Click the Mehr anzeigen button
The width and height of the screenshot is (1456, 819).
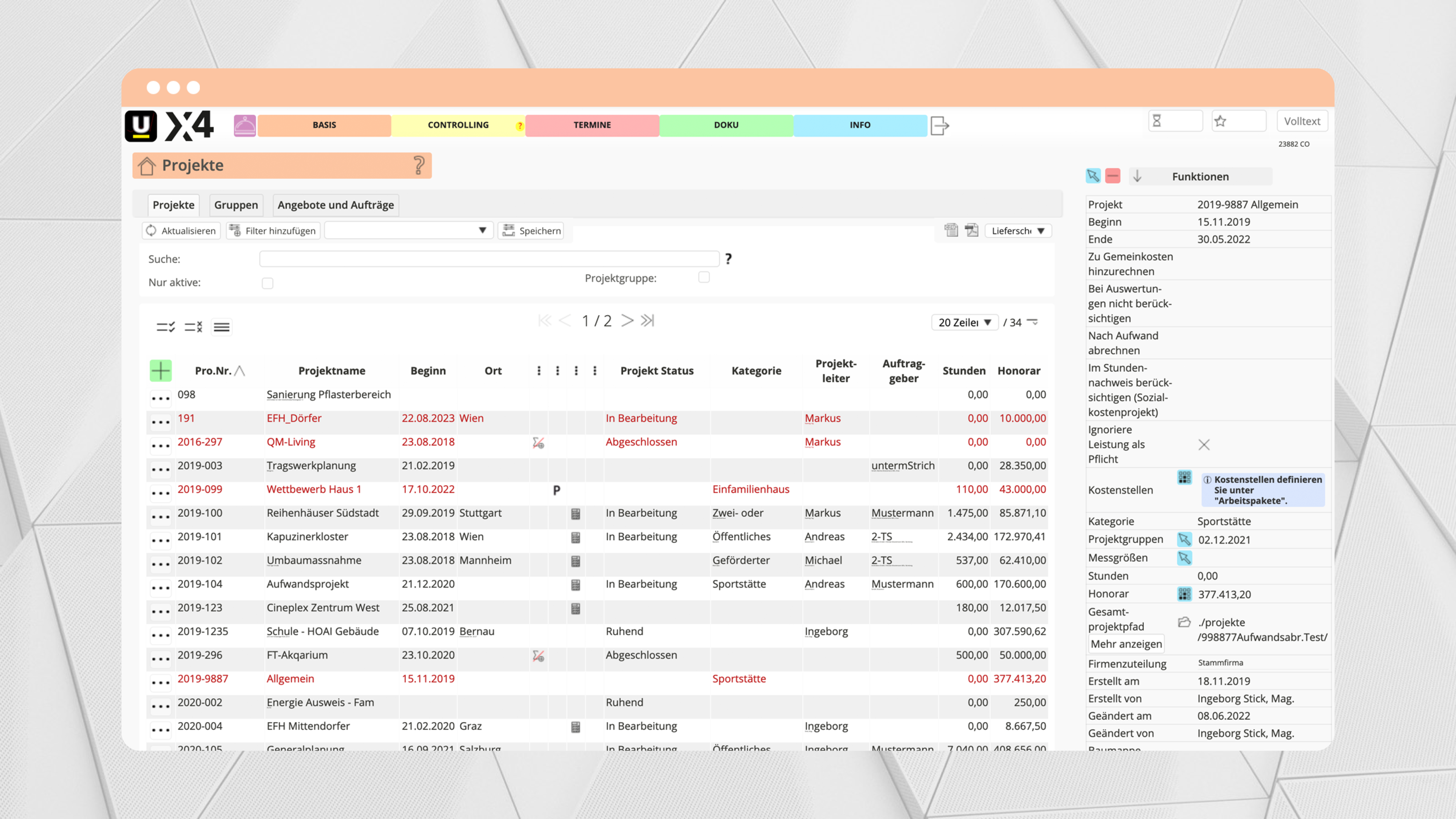coord(1126,644)
